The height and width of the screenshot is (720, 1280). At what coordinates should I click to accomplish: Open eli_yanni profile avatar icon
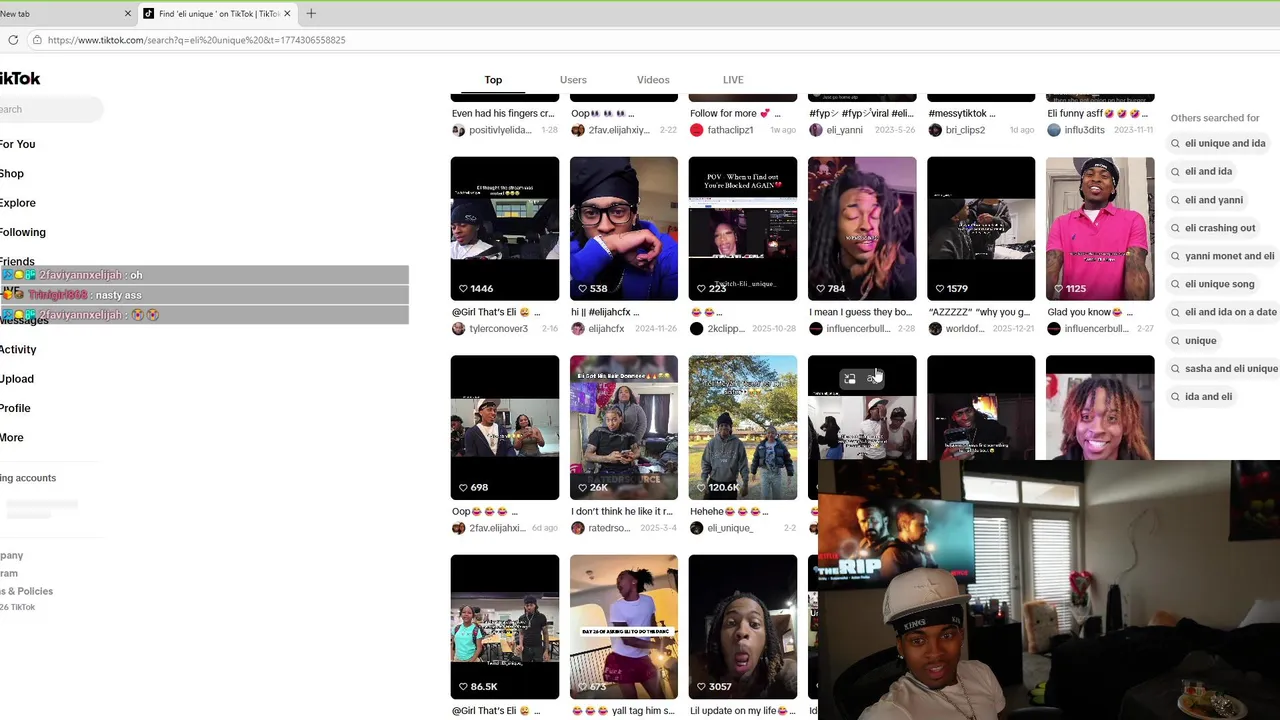point(815,130)
